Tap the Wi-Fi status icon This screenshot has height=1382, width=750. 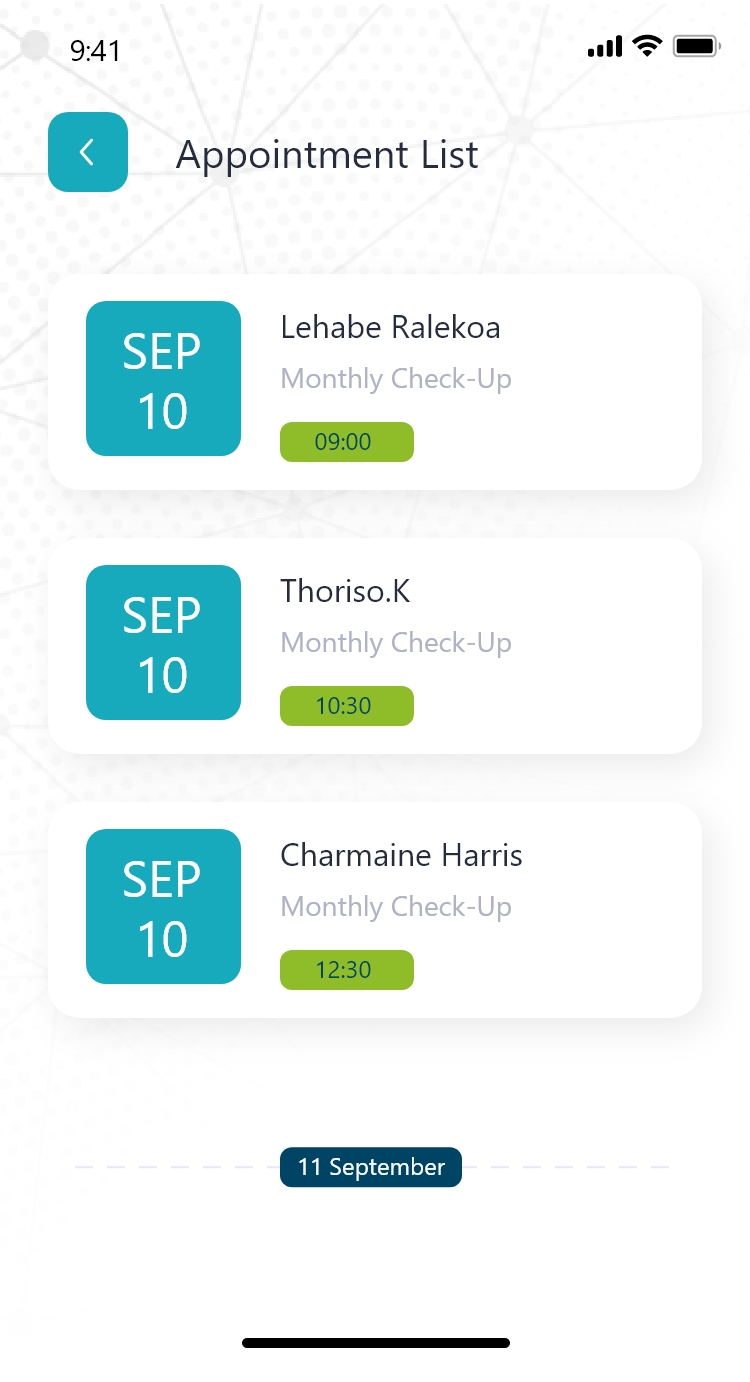pos(648,46)
